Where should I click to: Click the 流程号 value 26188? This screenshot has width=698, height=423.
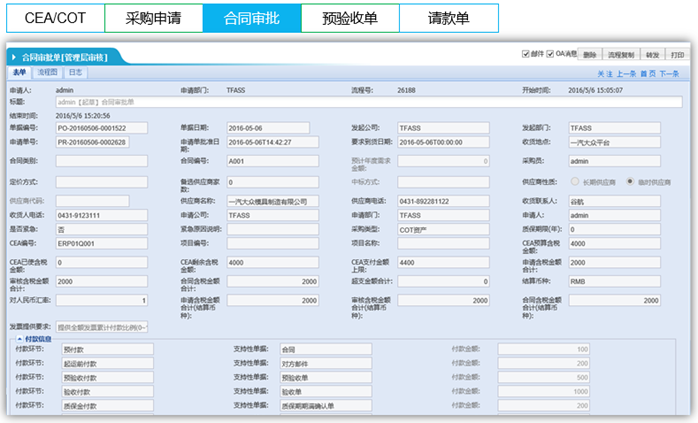coord(406,90)
